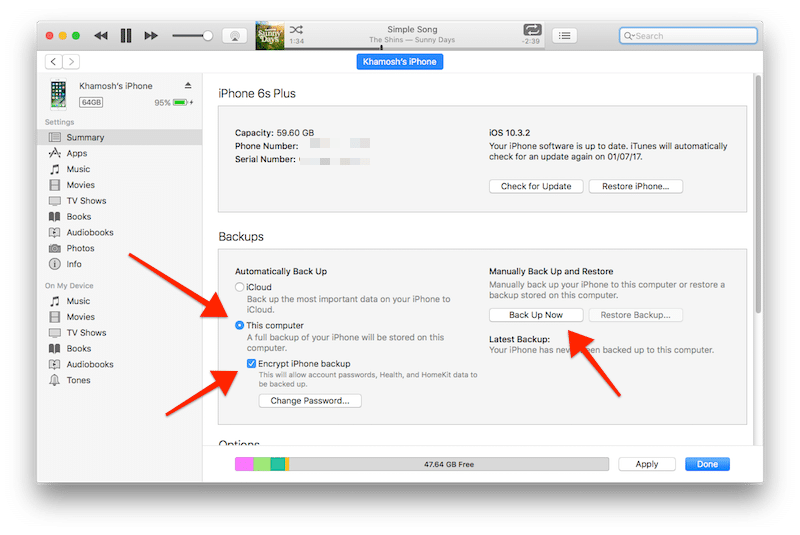Open Photos in the sidebar
Screen dimensions: 800x535
80,248
